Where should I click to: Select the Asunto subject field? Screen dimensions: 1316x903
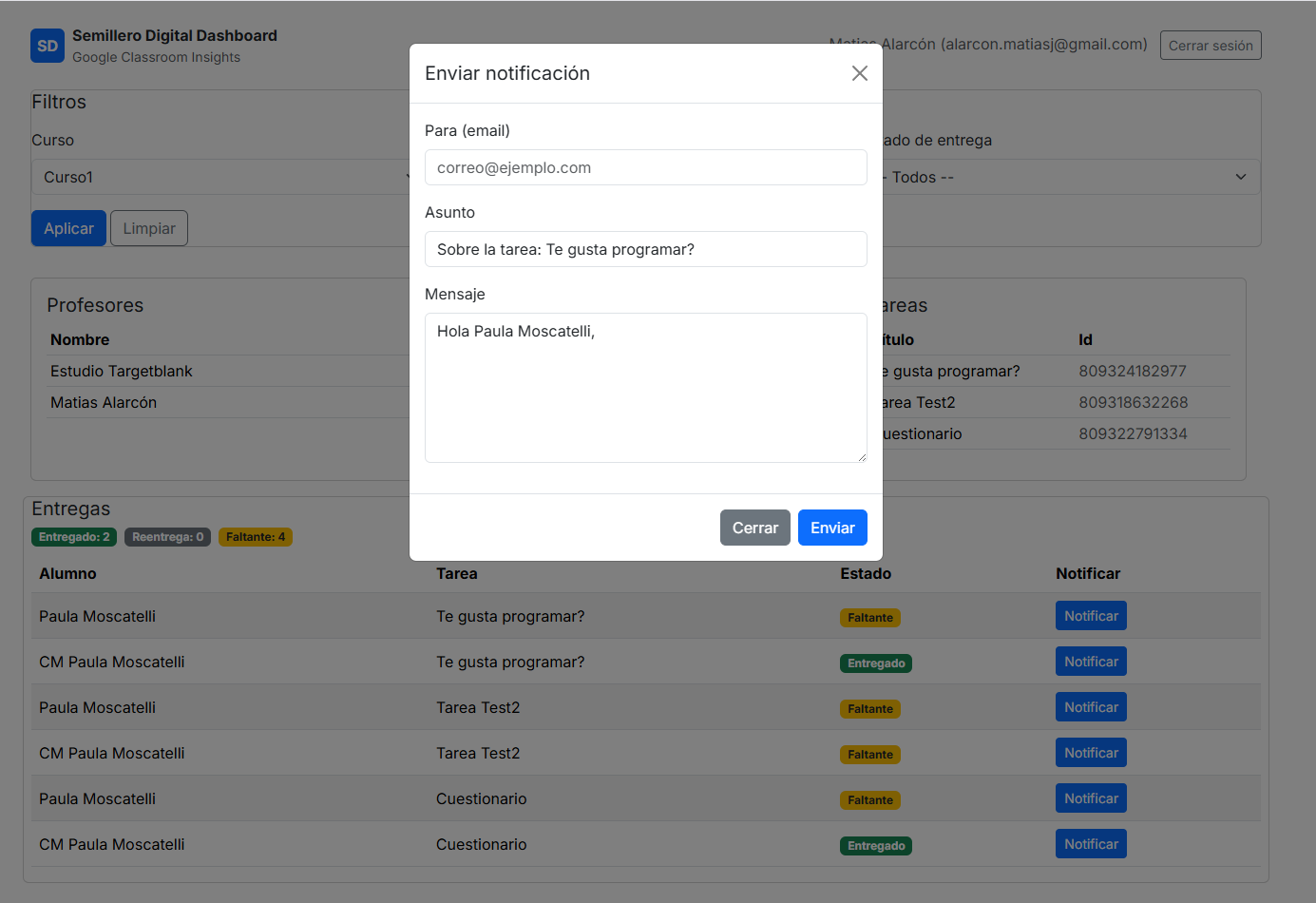(x=645, y=248)
